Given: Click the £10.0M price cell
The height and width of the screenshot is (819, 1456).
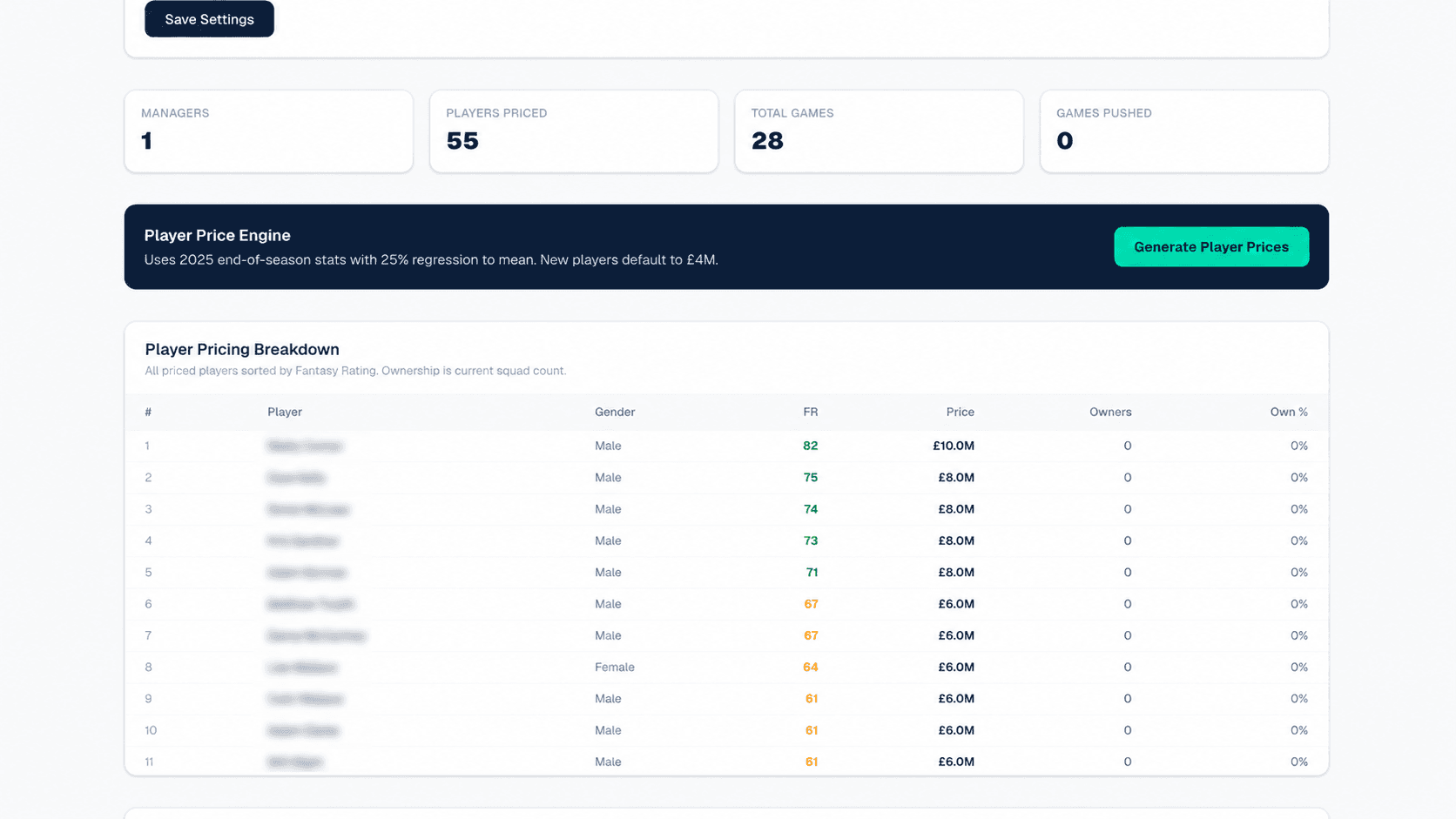Looking at the screenshot, I should (953, 446).
